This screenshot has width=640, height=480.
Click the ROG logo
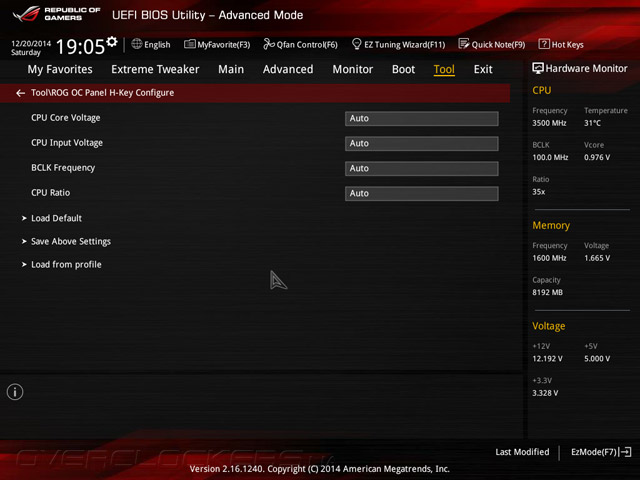(x=27, y=14)
